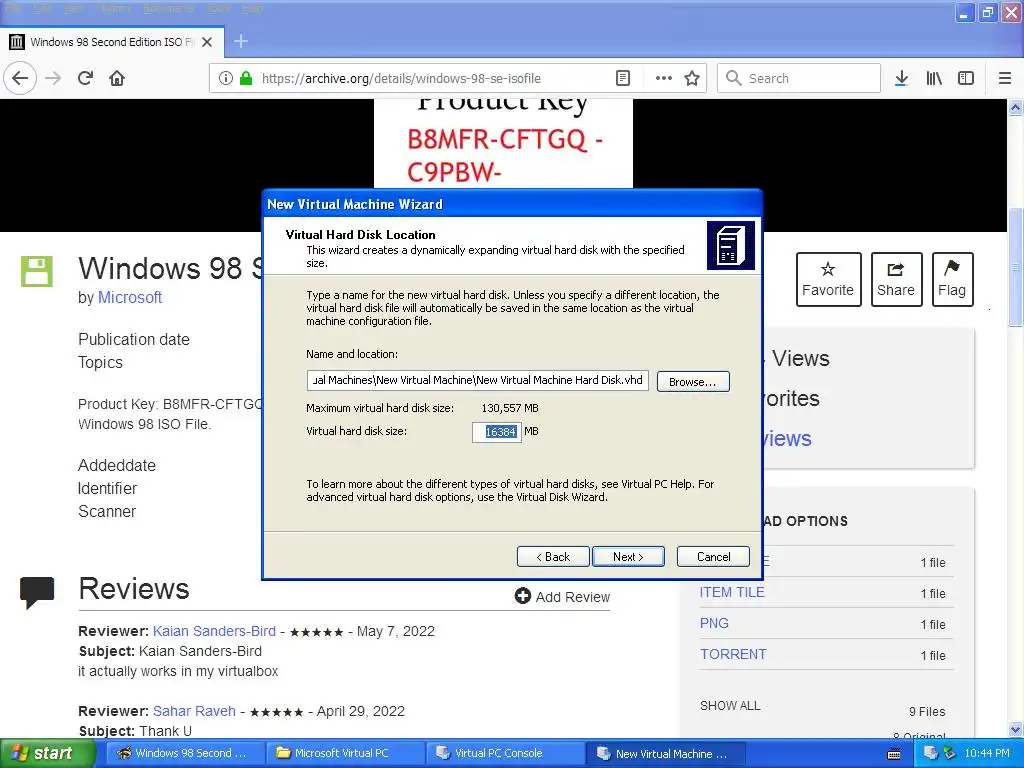Open reviewer Sahar Raveh profile

(194, 711)
